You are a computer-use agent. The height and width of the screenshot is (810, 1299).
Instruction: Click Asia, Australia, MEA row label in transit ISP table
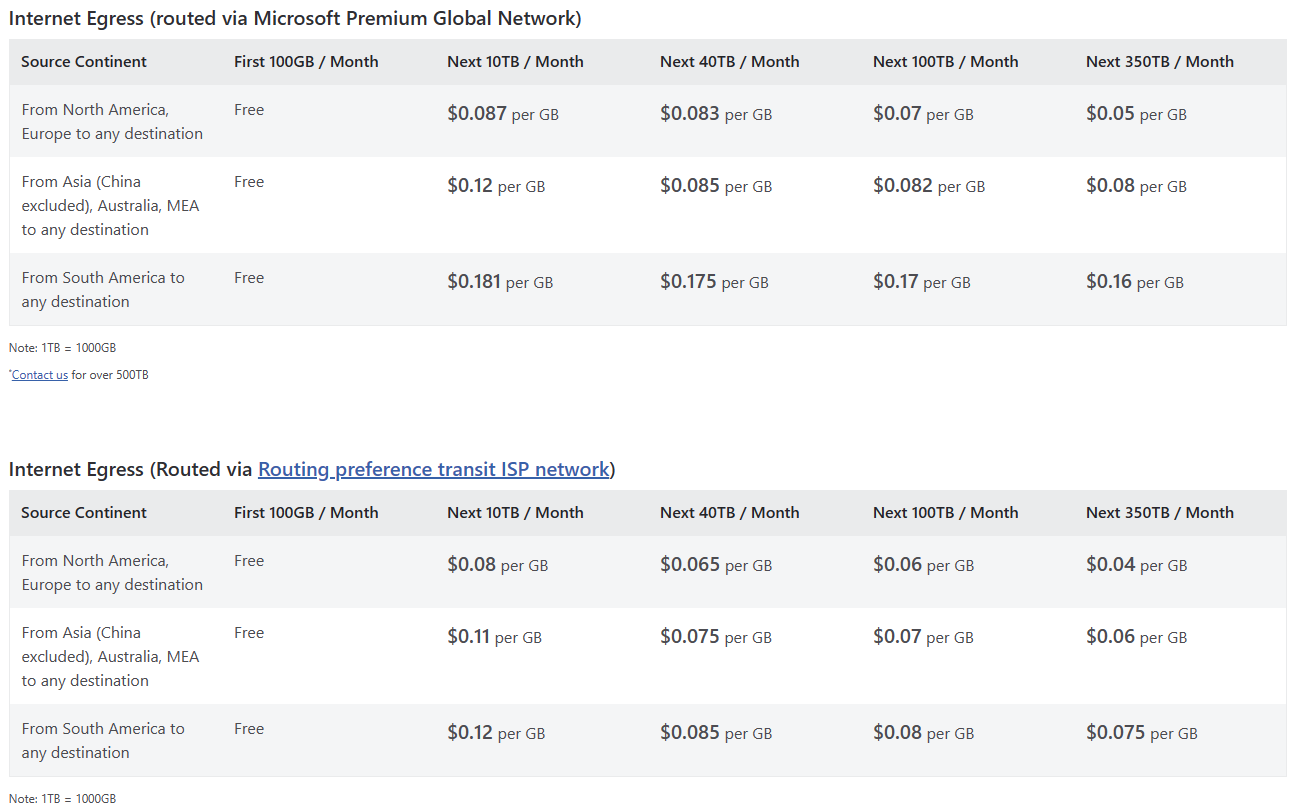pyautogui.click(x=110, y=657)
